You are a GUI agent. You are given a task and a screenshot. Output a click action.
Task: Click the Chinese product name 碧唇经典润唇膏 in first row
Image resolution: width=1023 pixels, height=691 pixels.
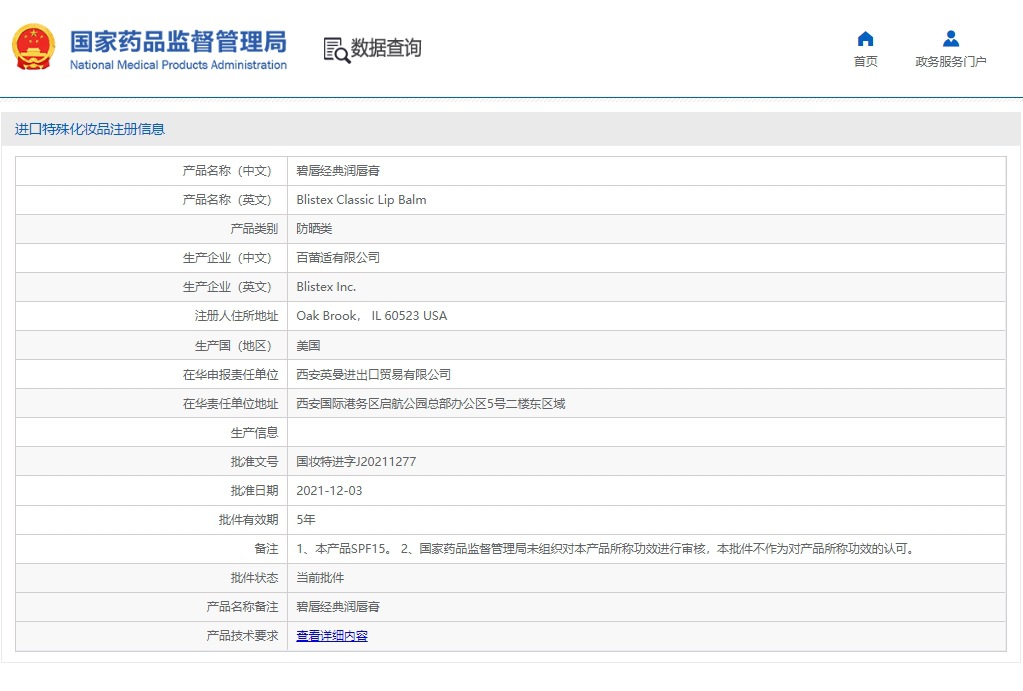point(338,171)
